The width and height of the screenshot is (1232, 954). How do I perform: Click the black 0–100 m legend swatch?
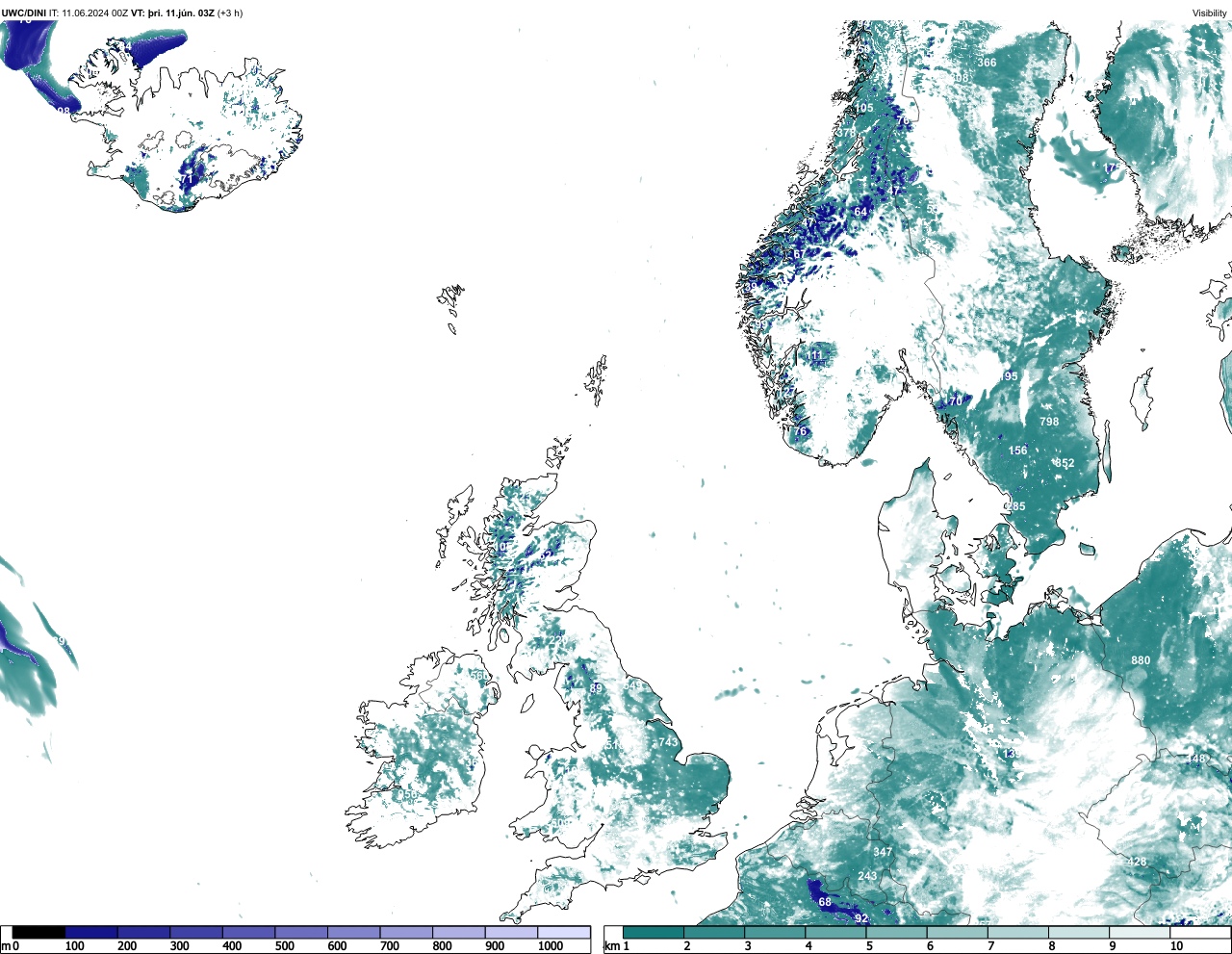coord(39,932)
